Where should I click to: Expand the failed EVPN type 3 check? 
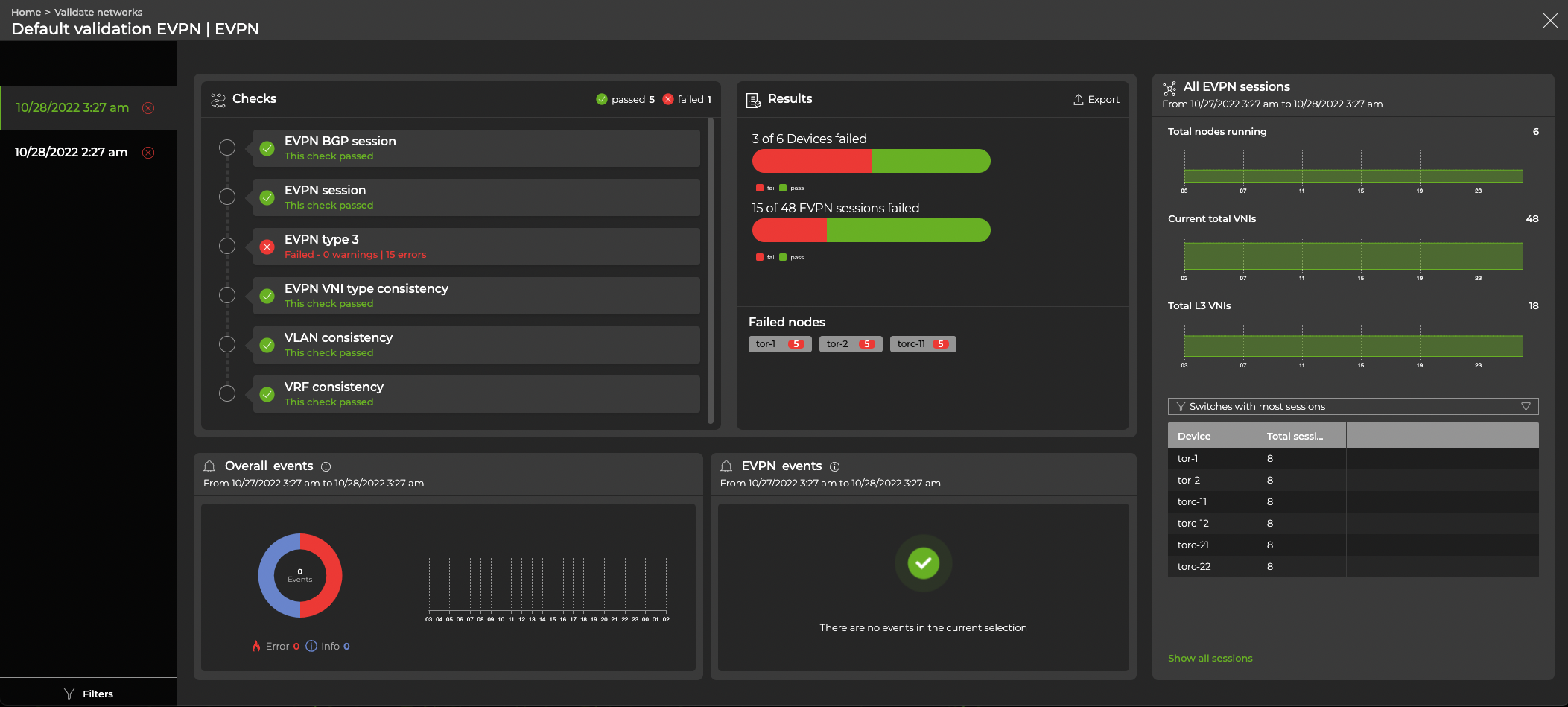pyautogui.click(x=475, y=246)
